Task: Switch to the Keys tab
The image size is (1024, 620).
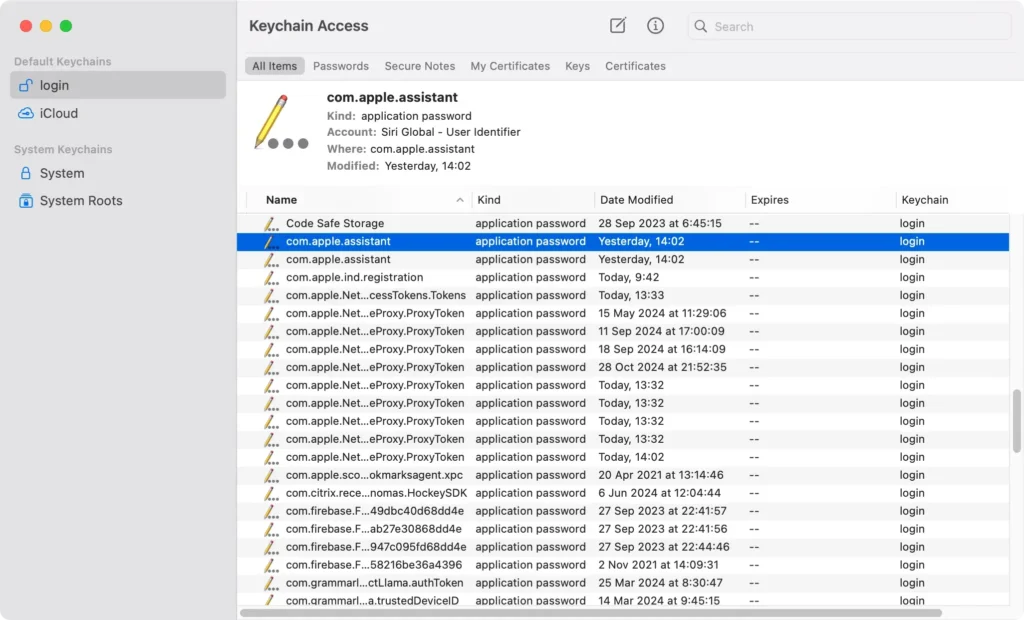Action: 577,66
